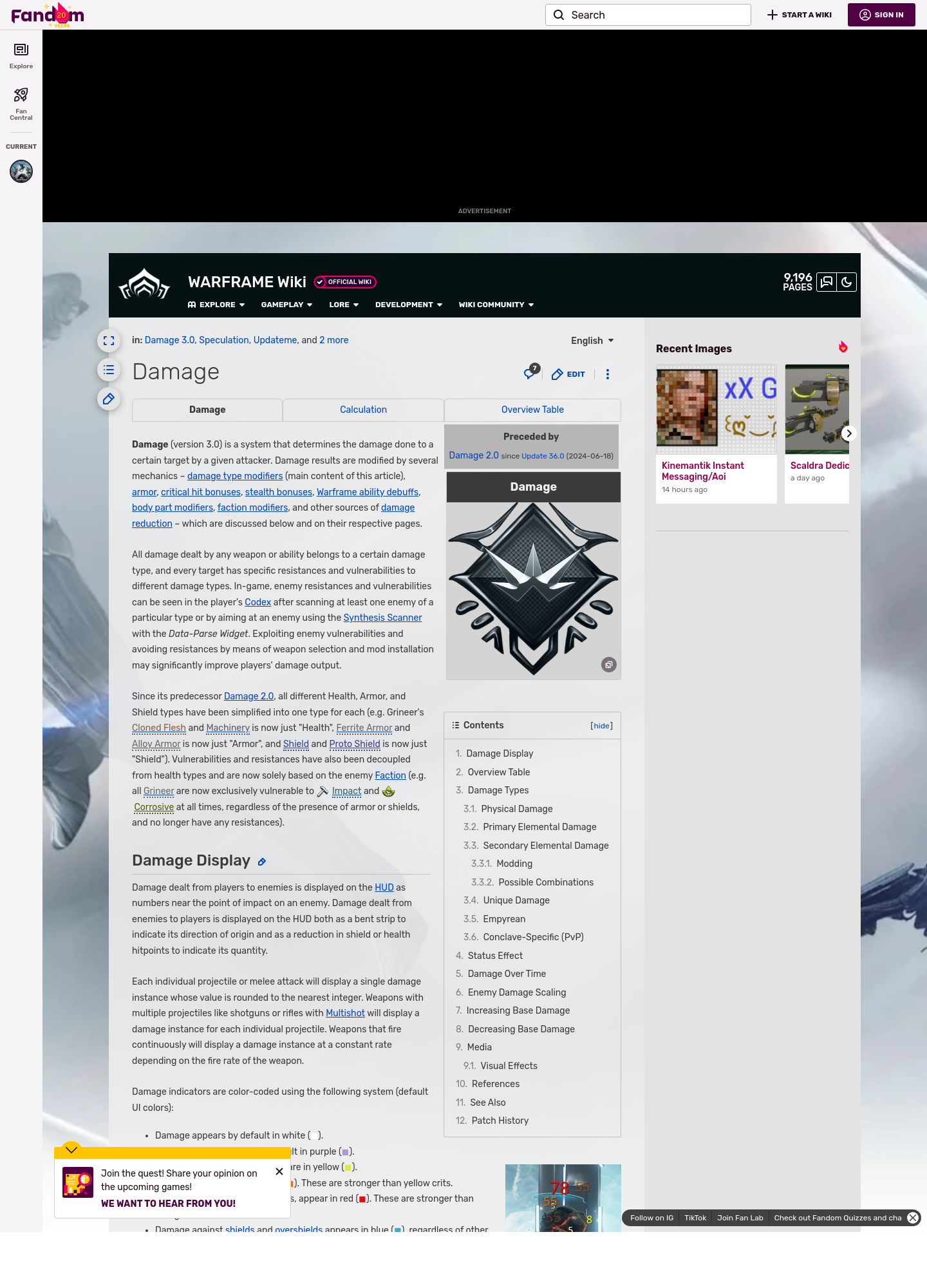Open current wiki avatar in sidebar
Viewport: 927px width, 1288px height.
coord(21,171)
